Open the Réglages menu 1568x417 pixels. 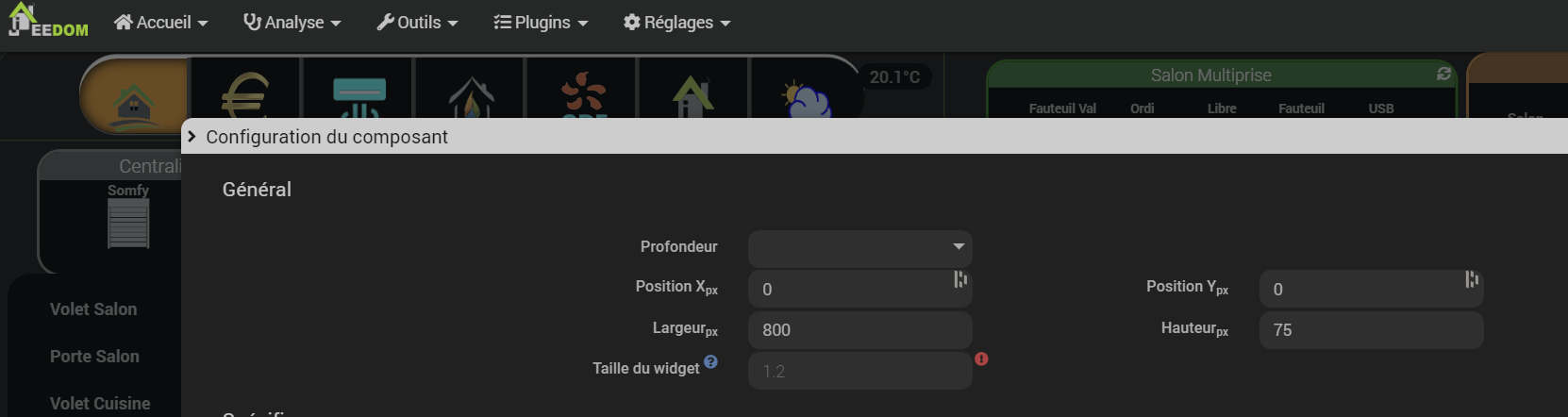677,22
